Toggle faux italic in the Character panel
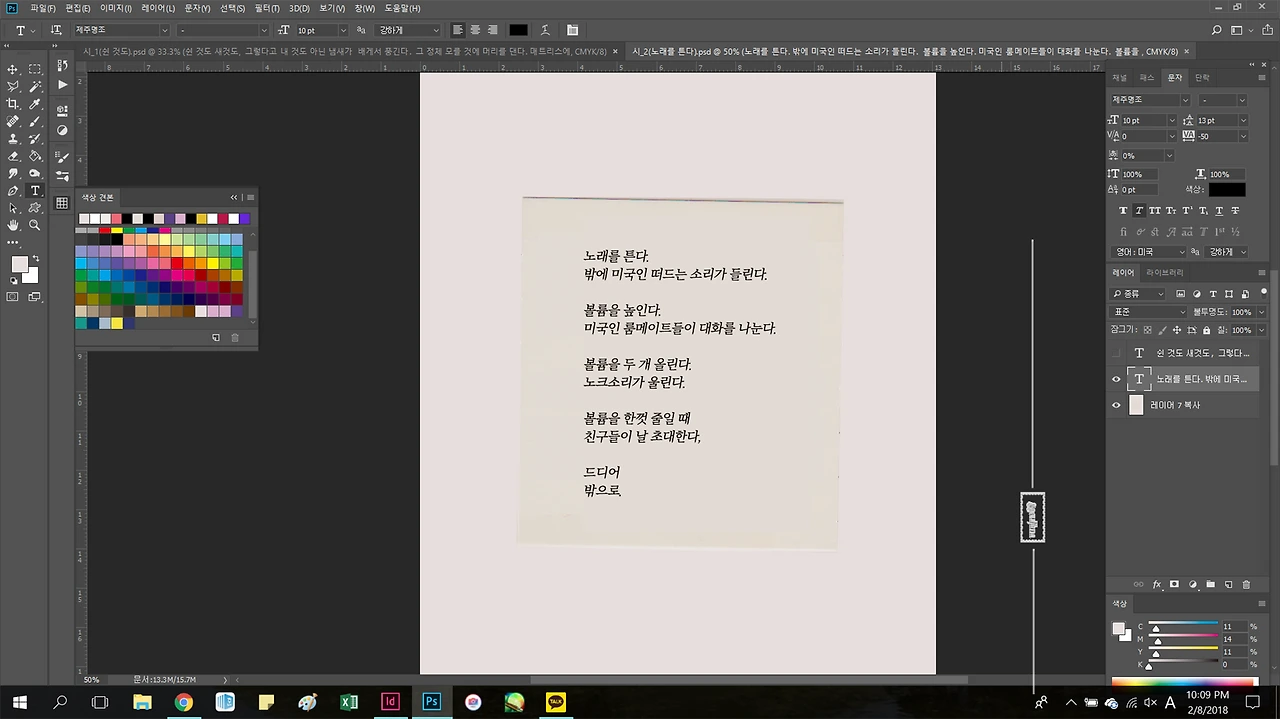 [1139, 211]
